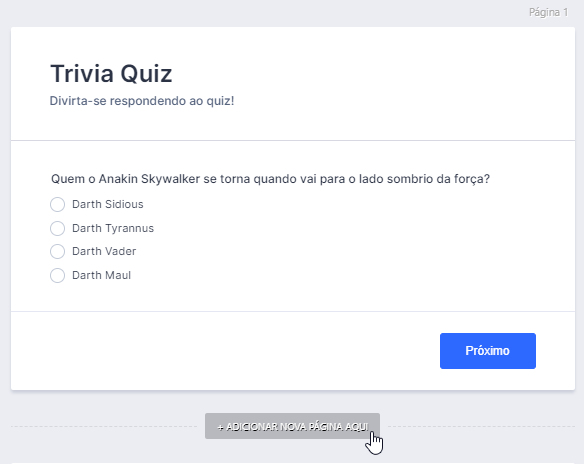Click the Darth Vader answer label
The height and width of the screenshot is (464, 584).
[x=104, y=251]
